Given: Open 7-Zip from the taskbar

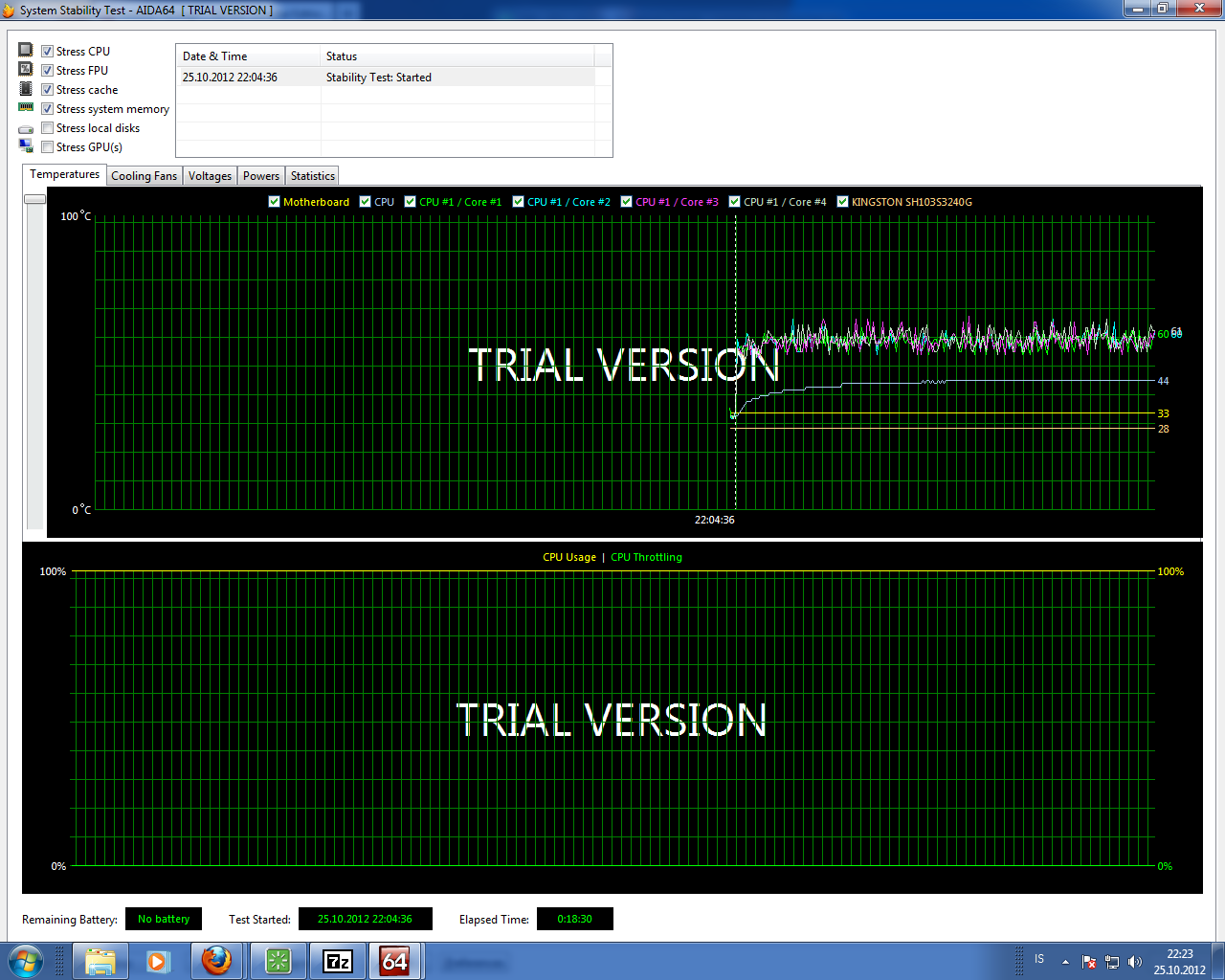Looking at the screenshot, I should [337, 961].
